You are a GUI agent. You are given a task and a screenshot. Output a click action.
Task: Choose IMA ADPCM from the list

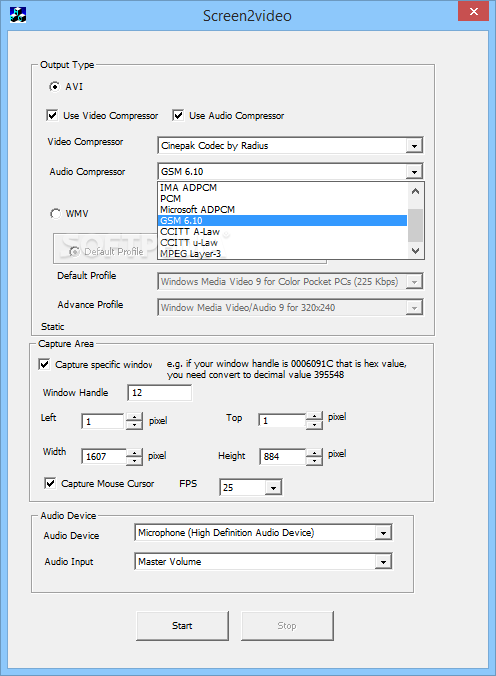click(283, 188)
